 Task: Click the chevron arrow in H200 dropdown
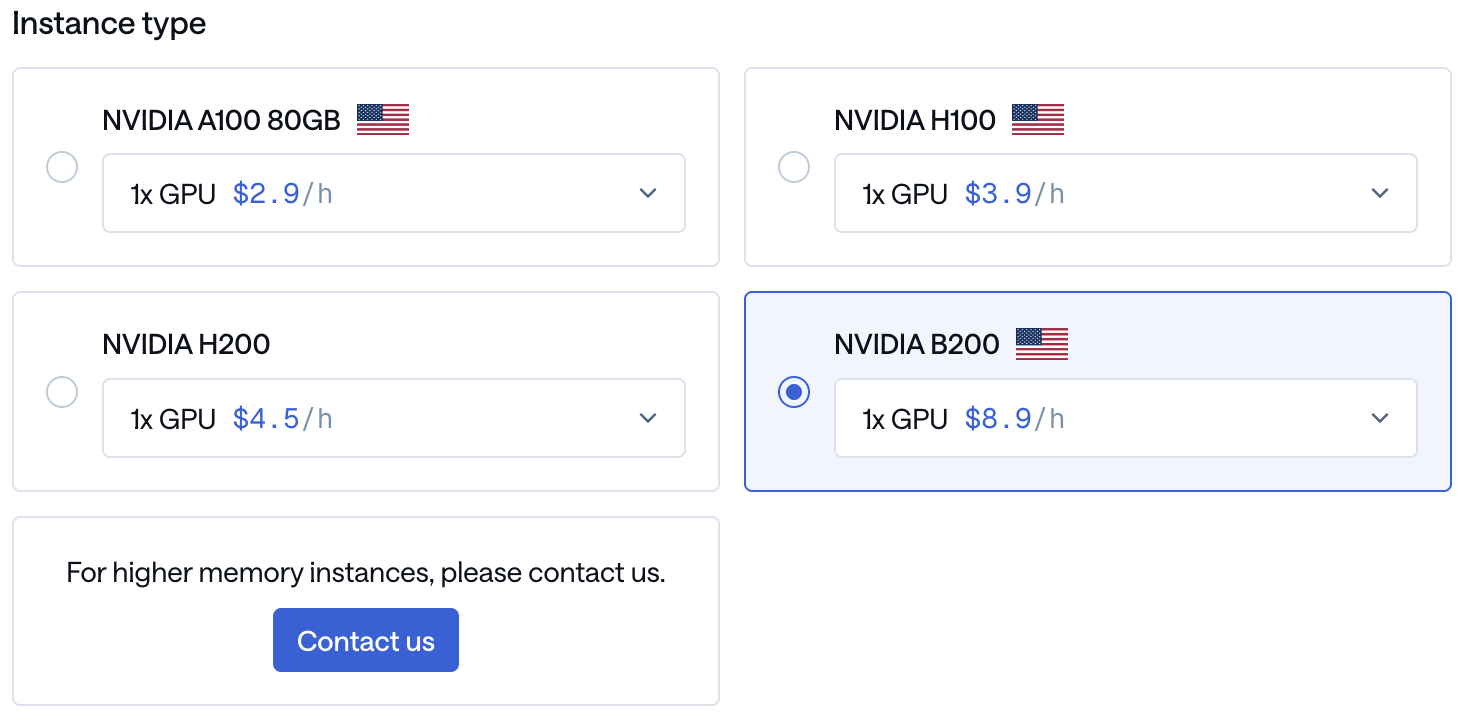click(x=648, y=418)
